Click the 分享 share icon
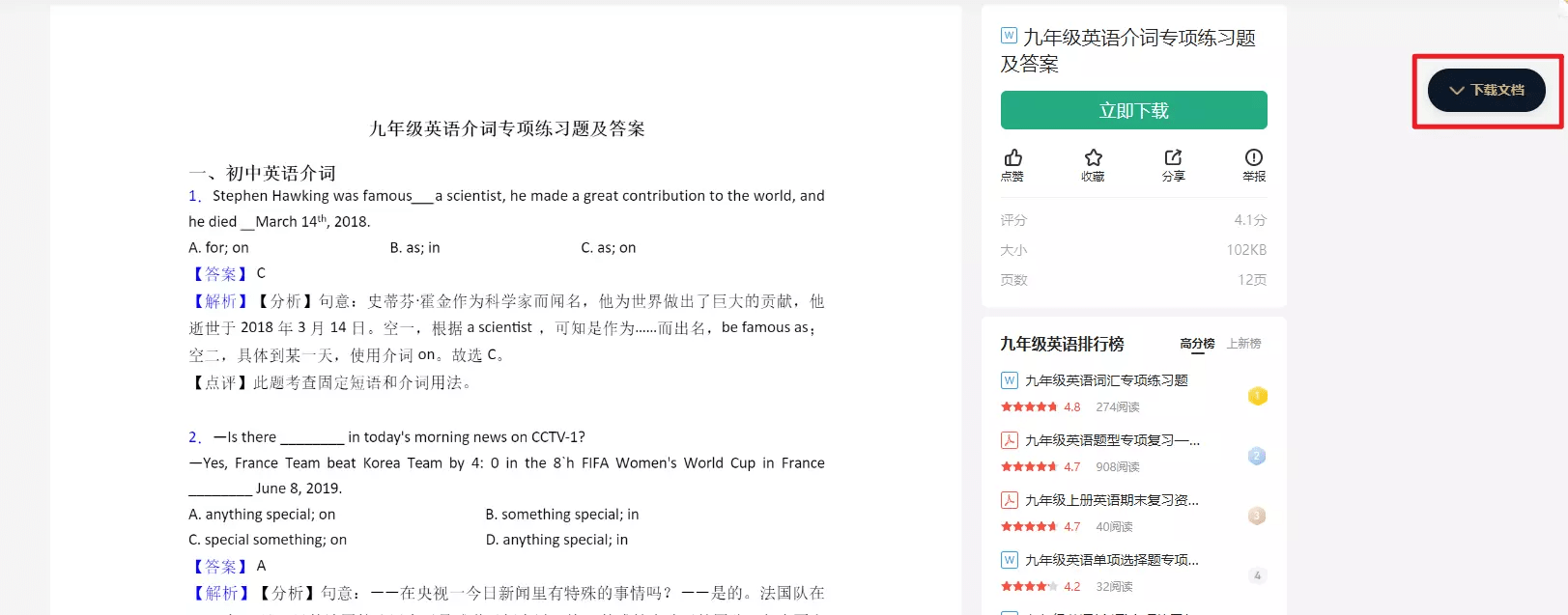 (x=1173, y=158)
